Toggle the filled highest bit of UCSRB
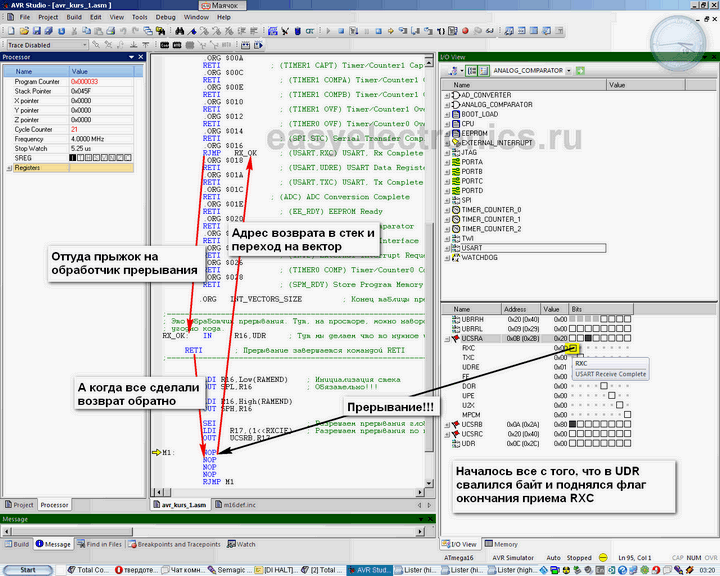The width and height of the screenshot is (720, 576). tap(573, 424)
